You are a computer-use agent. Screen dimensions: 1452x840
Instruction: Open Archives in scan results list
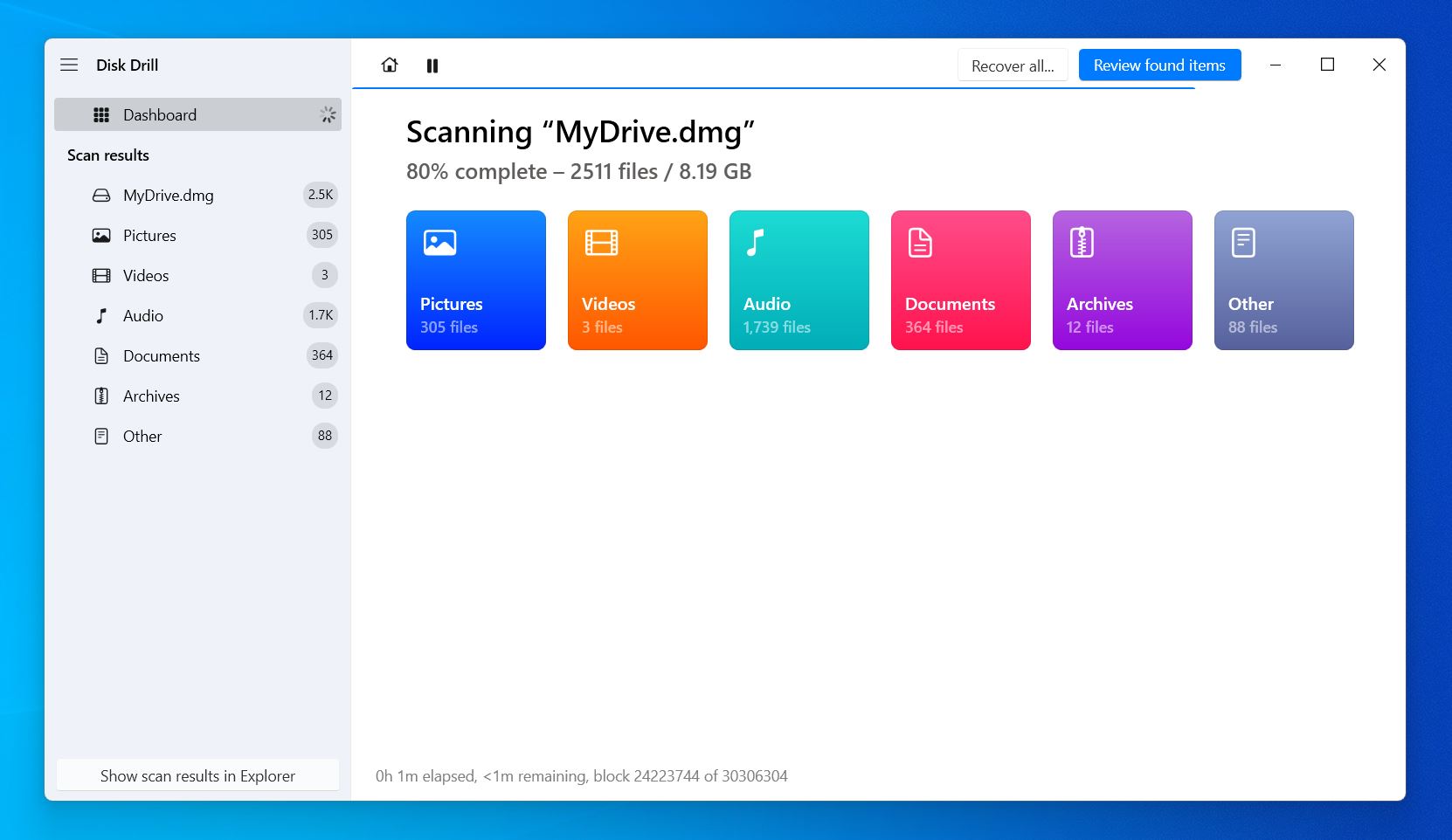(x=197, y=396)
